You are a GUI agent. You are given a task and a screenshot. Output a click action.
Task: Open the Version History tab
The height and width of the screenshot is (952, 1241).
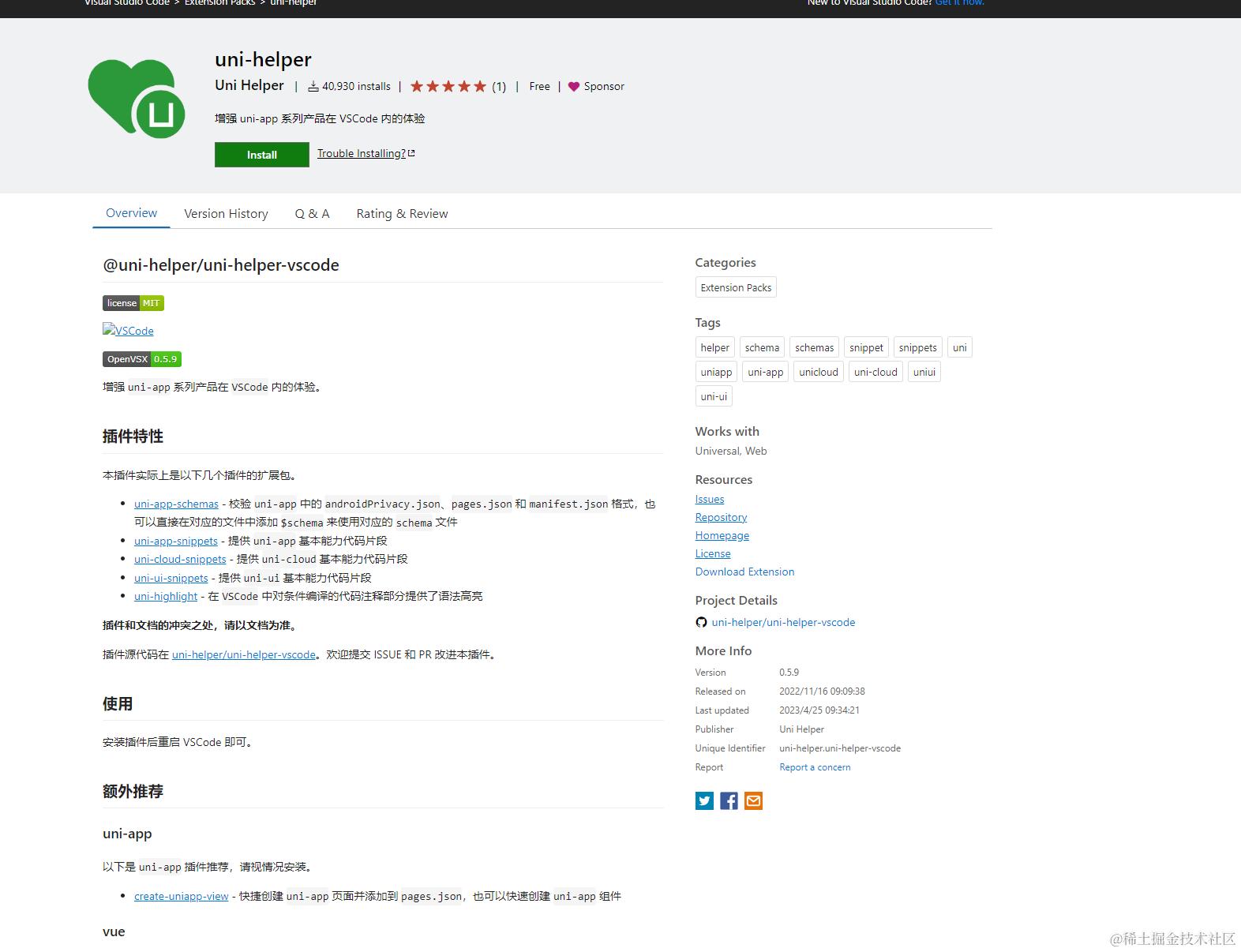[226, 214]
